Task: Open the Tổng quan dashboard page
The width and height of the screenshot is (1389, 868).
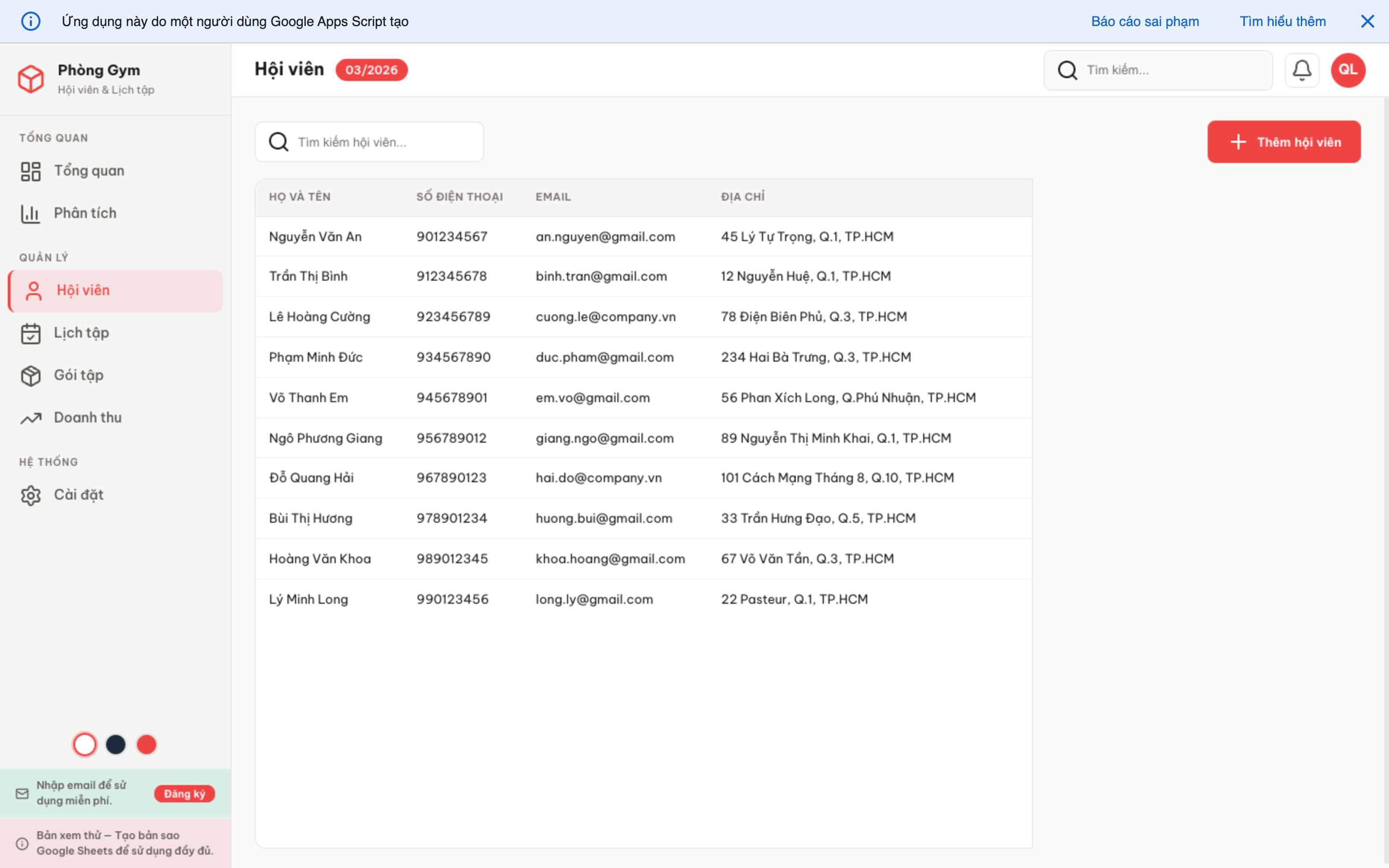Action: 89,170
